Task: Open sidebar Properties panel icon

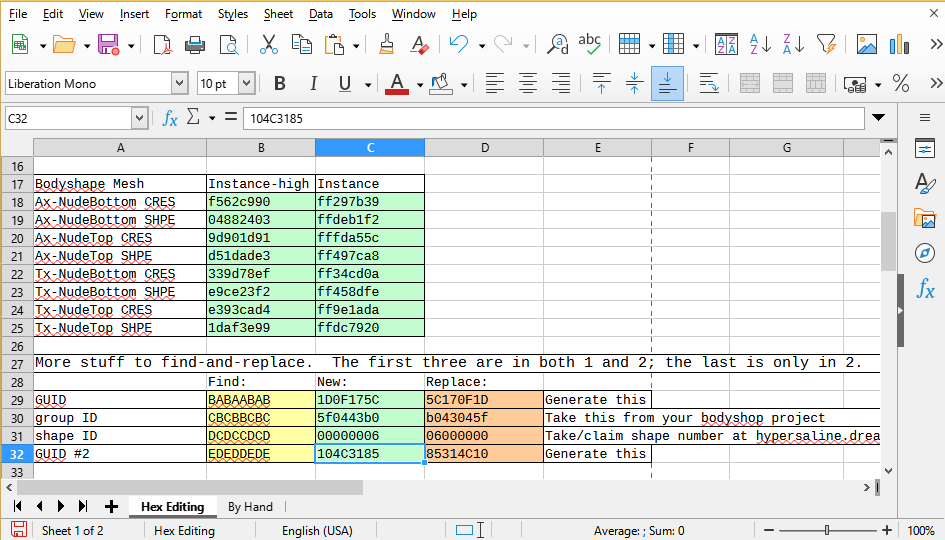Action: pyautogui.click(x=925, y=148)
